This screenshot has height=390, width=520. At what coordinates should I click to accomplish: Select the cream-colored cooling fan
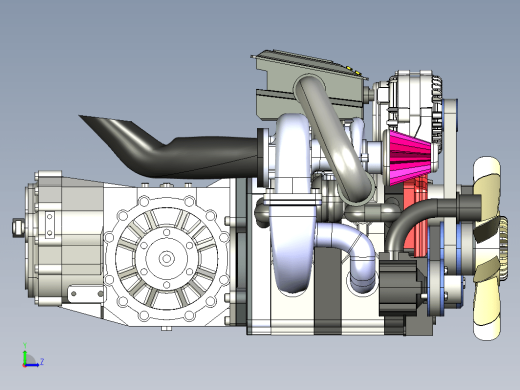pyautogui.click(x=487, y=249)
